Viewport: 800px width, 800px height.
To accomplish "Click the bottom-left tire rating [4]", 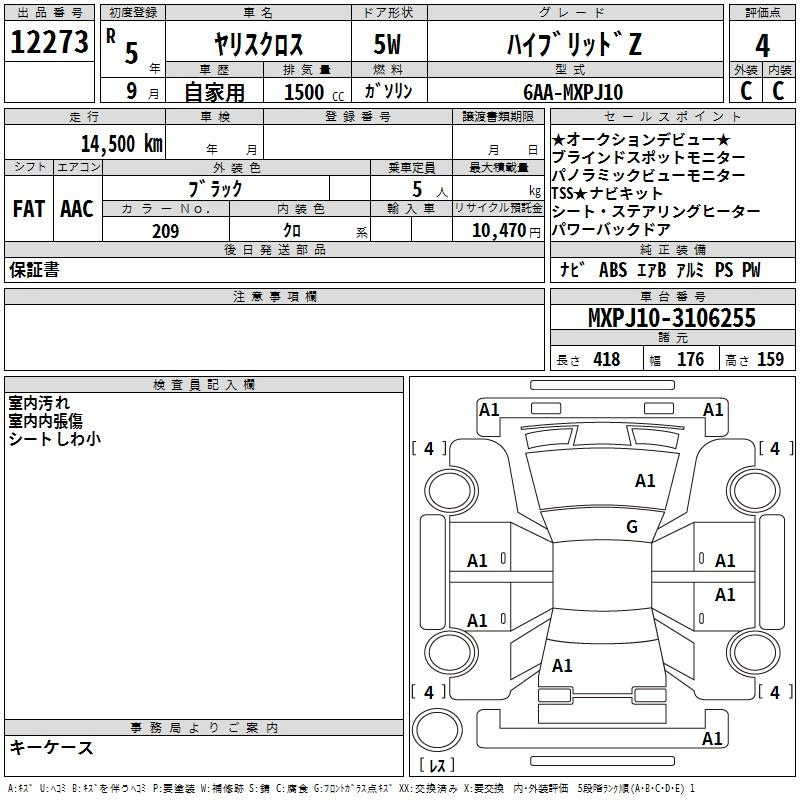I will tap(429, 692).
